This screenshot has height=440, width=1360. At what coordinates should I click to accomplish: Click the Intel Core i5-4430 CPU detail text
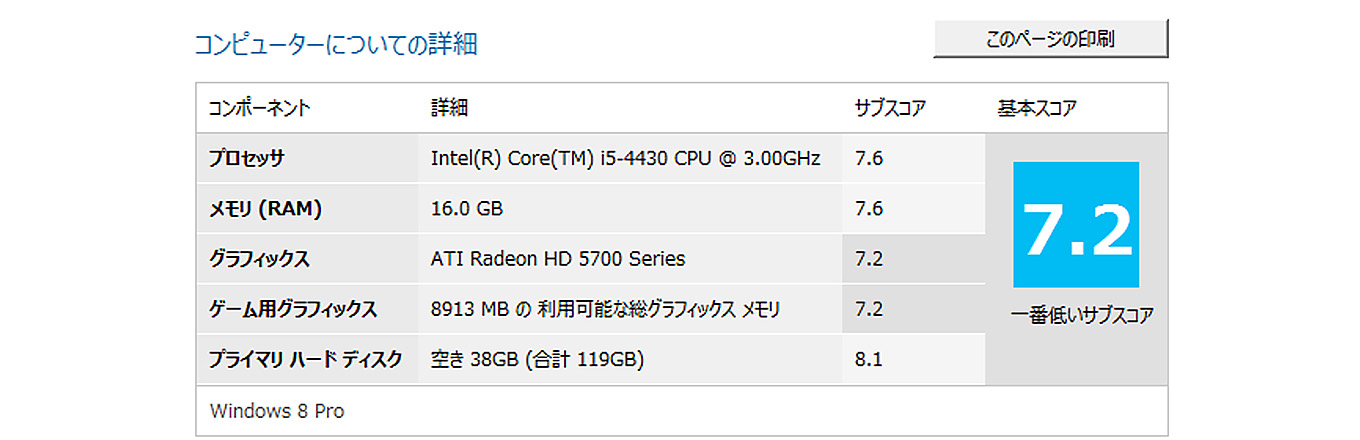pos(625,158)
